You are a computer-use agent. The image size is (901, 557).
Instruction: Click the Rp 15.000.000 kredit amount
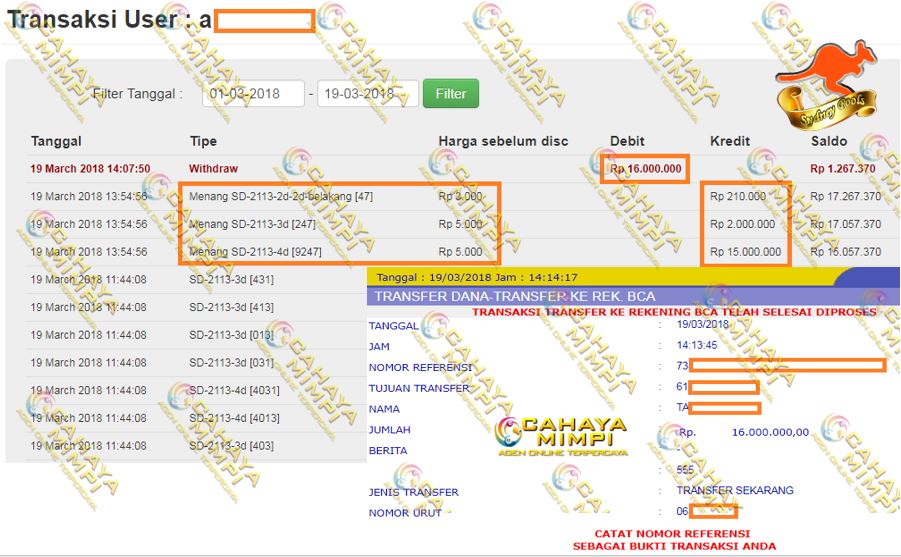pyautogui.click(x=746, y=252)
